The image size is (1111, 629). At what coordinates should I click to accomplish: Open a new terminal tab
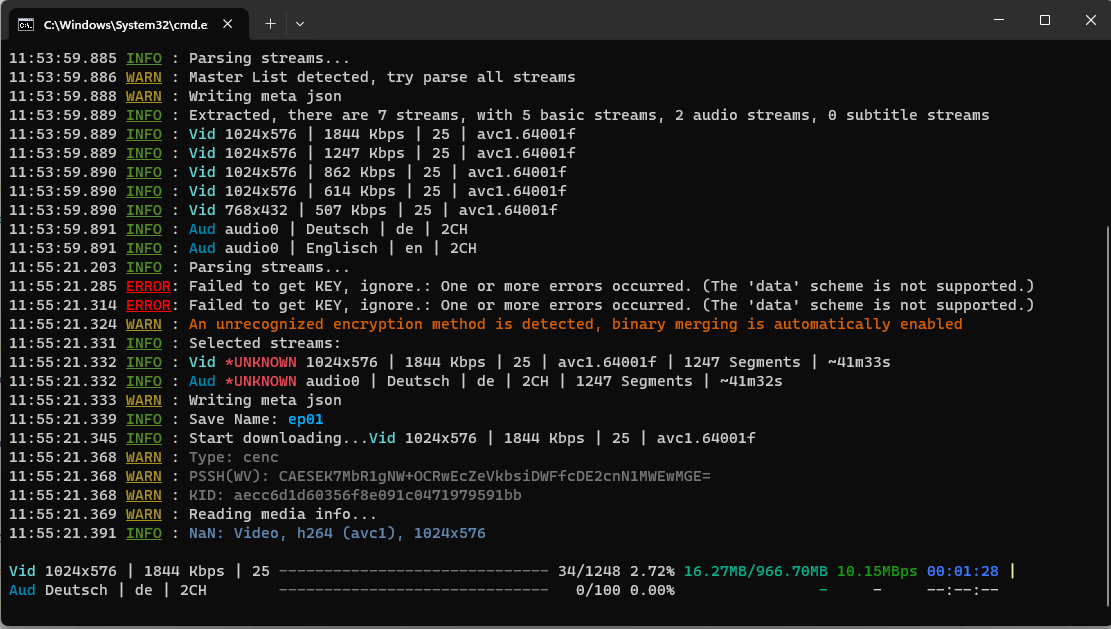pyautogui.click(x=270, y=22)
